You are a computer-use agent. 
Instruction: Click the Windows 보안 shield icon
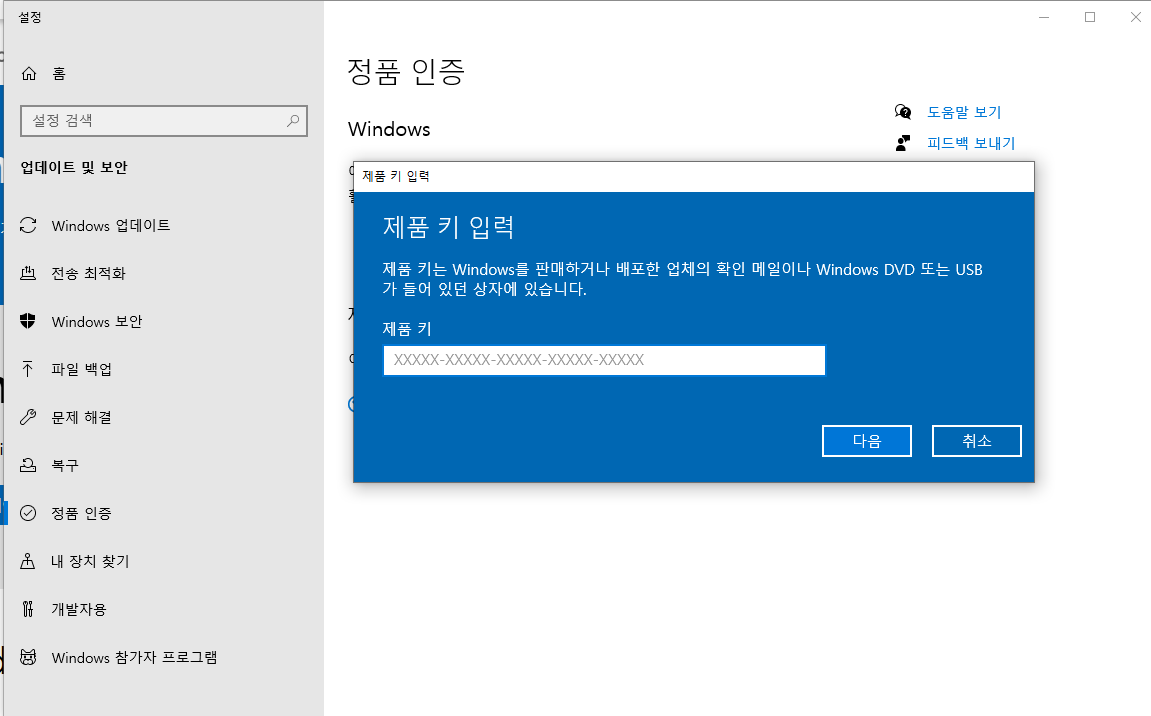click(28, 321)
